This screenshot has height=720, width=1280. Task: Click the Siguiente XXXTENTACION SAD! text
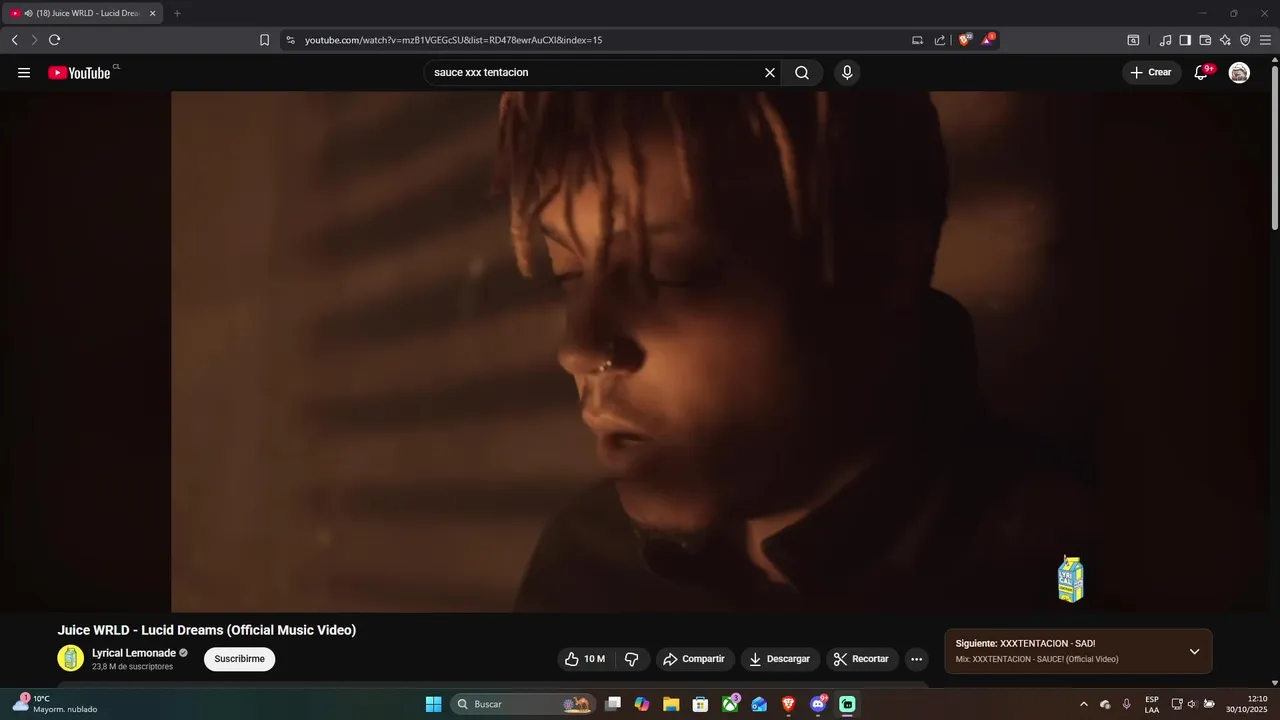[x=1025, y=644]
